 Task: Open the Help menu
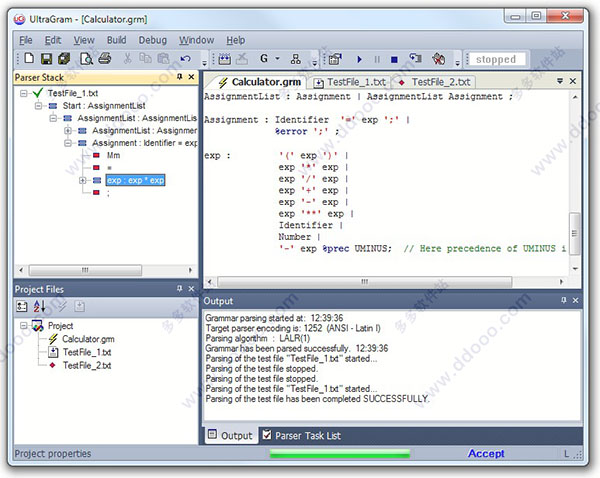click(235, 40)
